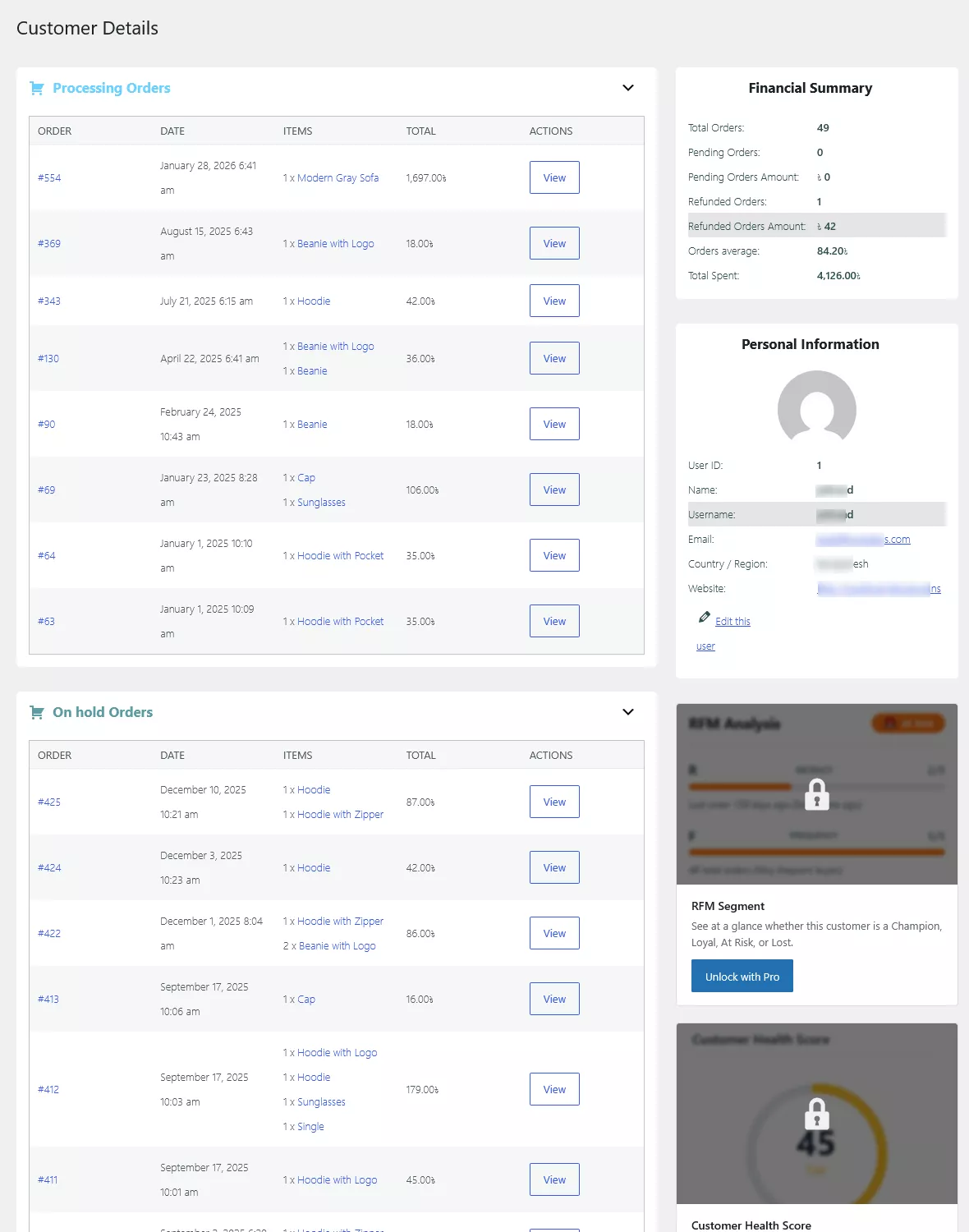
Task: Open the Hoodie product in order #343
Action: click(x=314, y=301)
